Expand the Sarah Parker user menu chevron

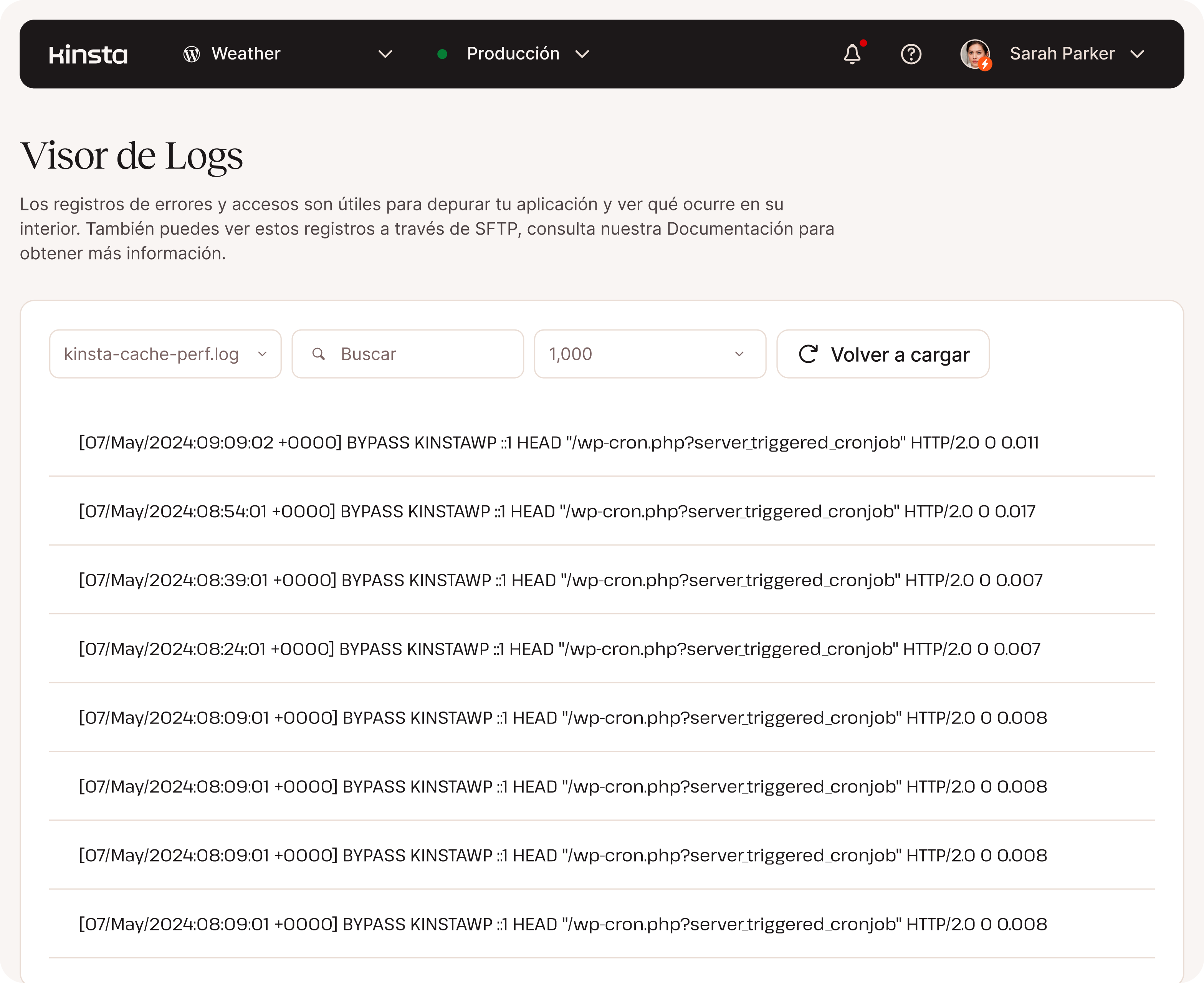1137,55
